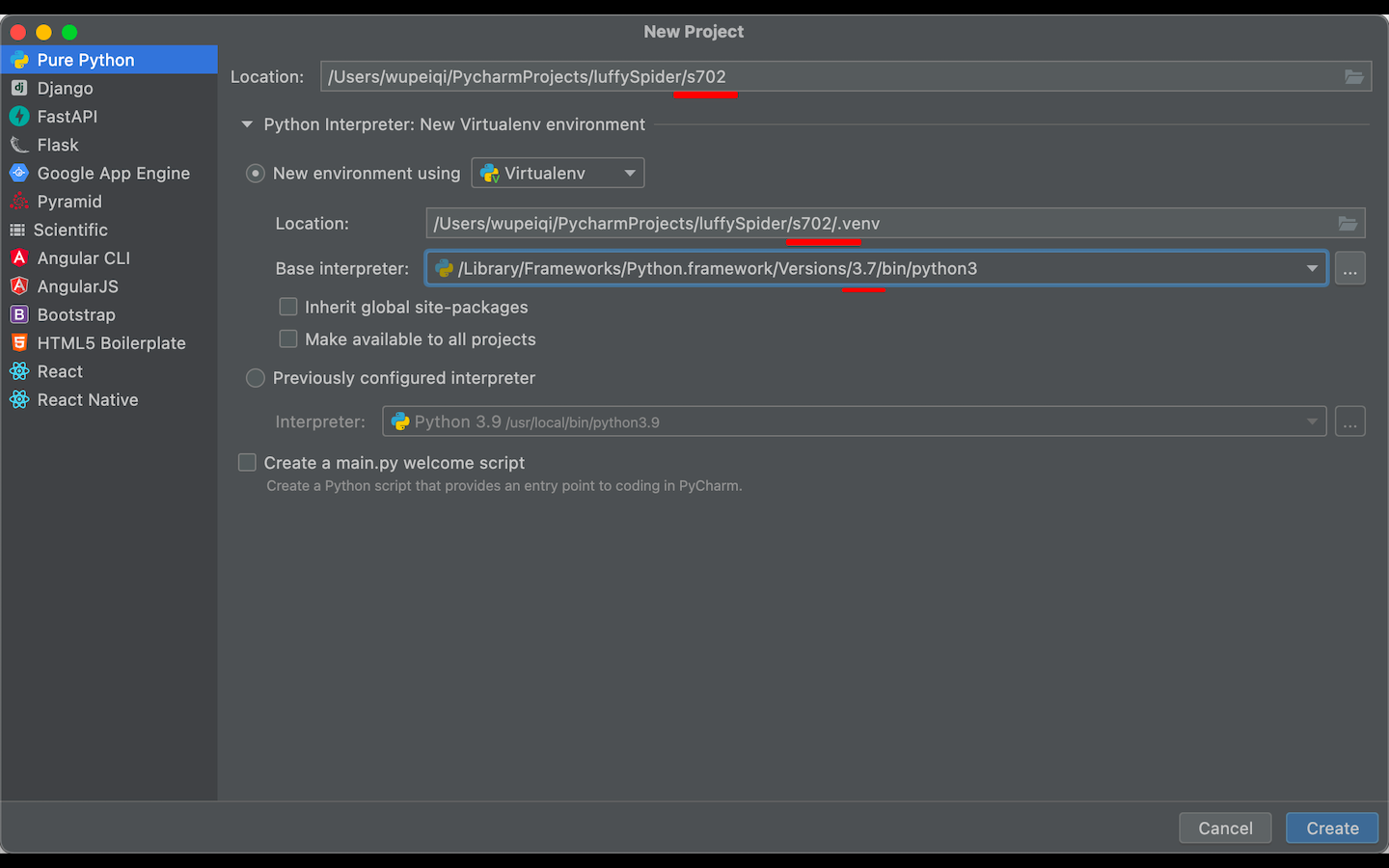Click the ellipsis button beside Base interpreter
The image size is (1389, 868).
[x=1349, y=268]
